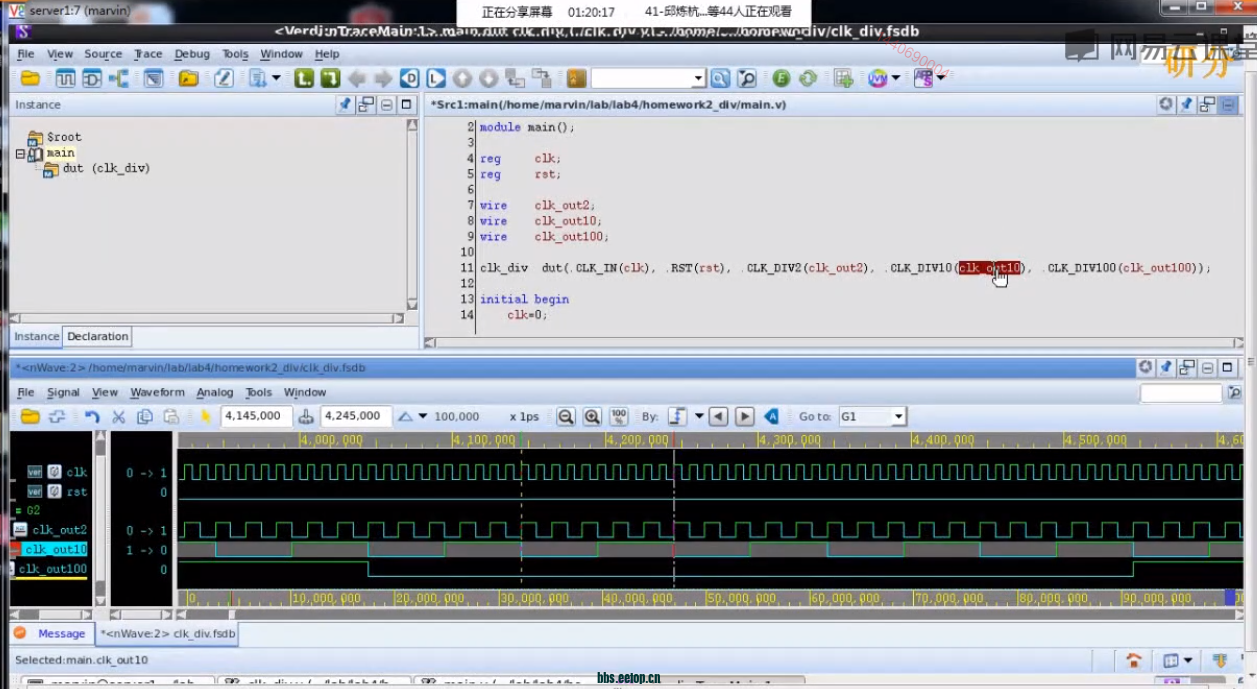Click the paste icon in nWave toolbar

point(171,416)
